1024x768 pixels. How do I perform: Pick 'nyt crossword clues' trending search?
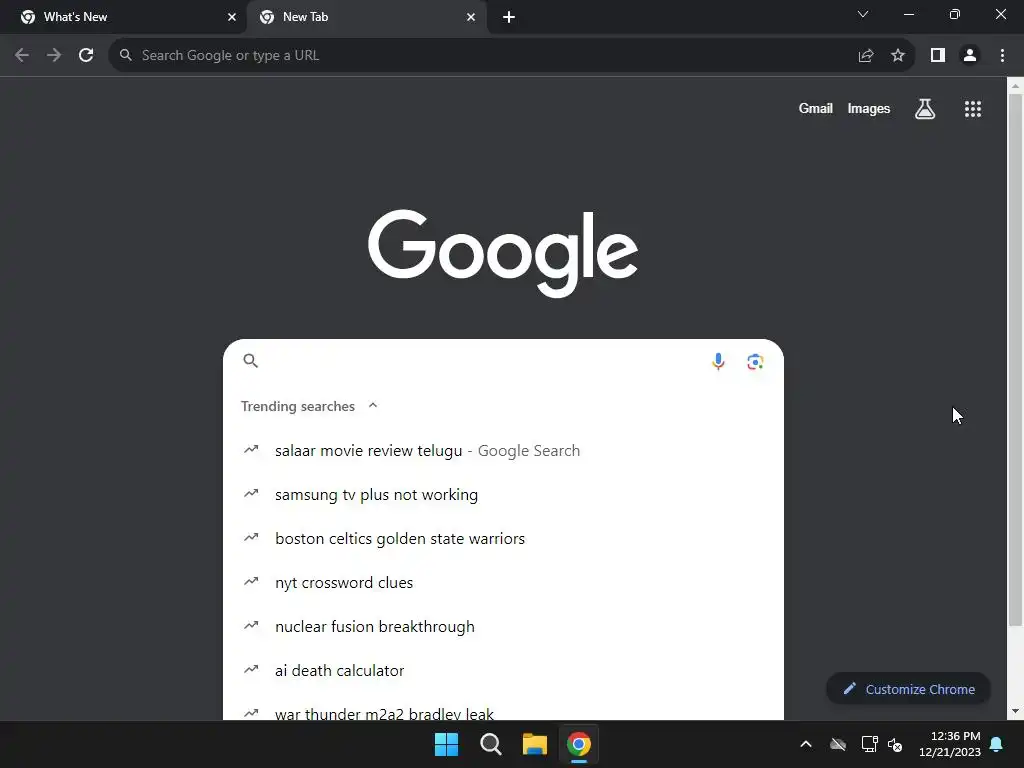coord(504,583)
